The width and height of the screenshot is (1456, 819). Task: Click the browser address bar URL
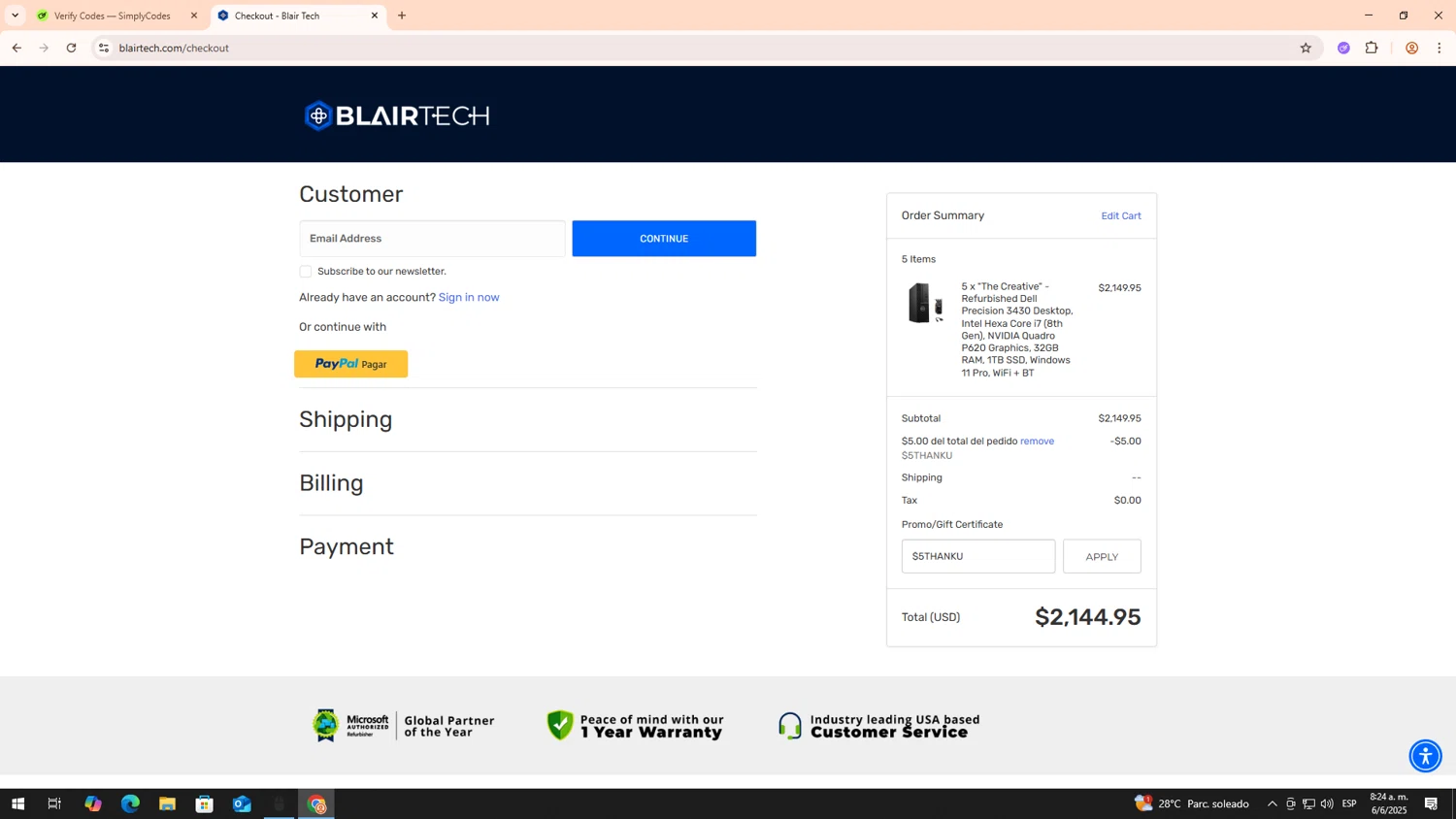174,48
